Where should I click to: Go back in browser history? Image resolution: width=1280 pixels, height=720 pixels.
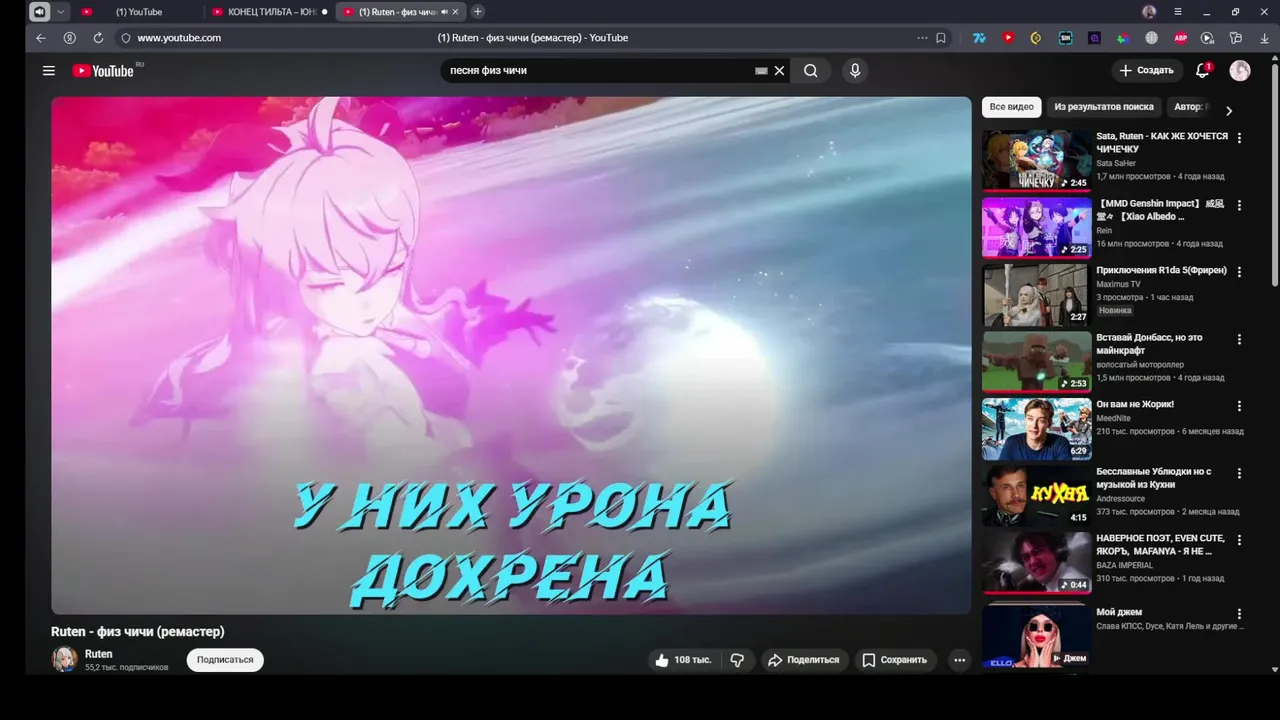click(x=40, y=38)
